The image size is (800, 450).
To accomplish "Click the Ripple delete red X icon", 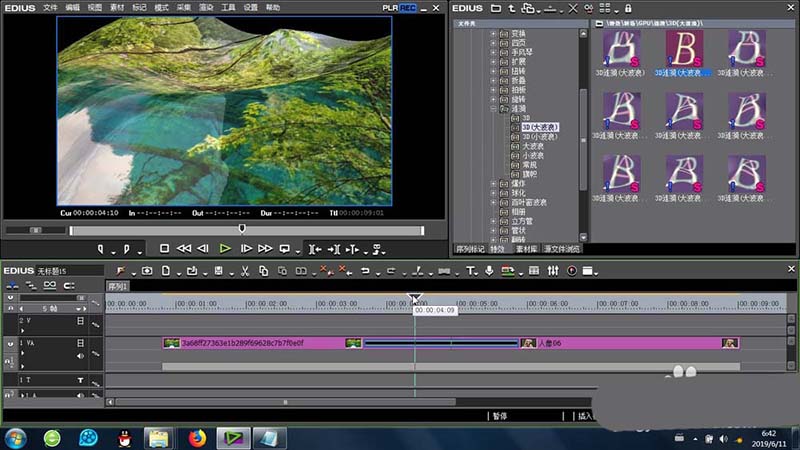I will tap(345, 271).
